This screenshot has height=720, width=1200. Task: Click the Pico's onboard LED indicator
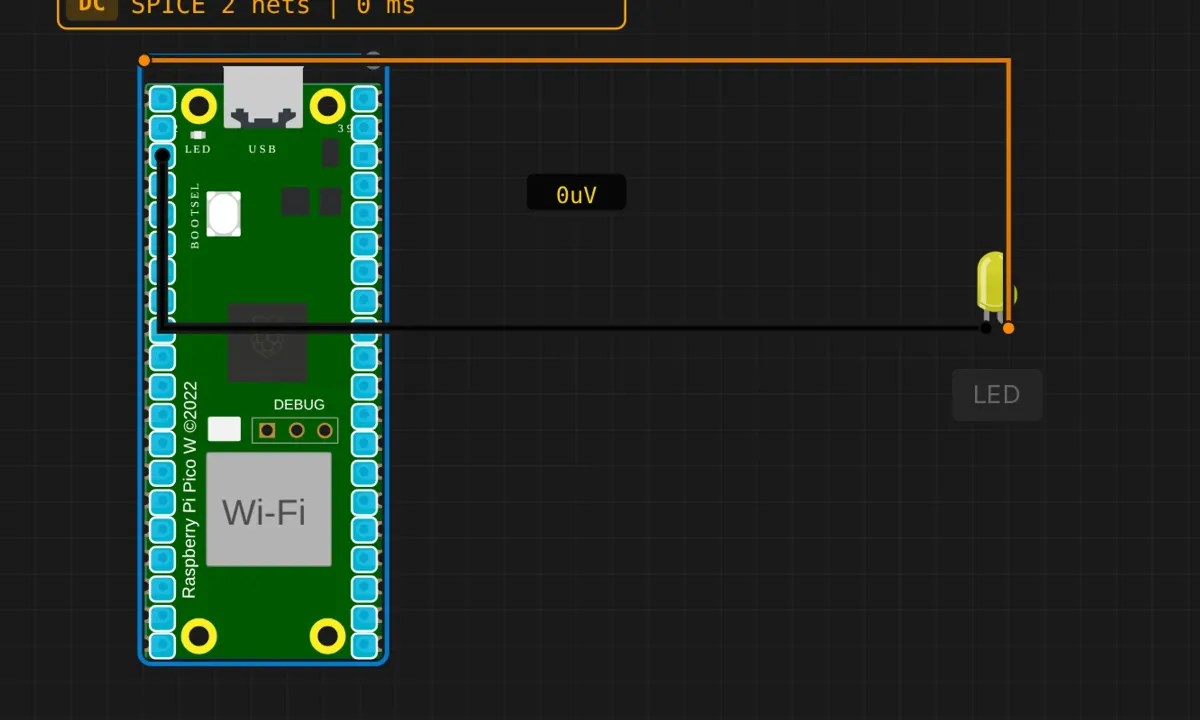tap(197, 135)
